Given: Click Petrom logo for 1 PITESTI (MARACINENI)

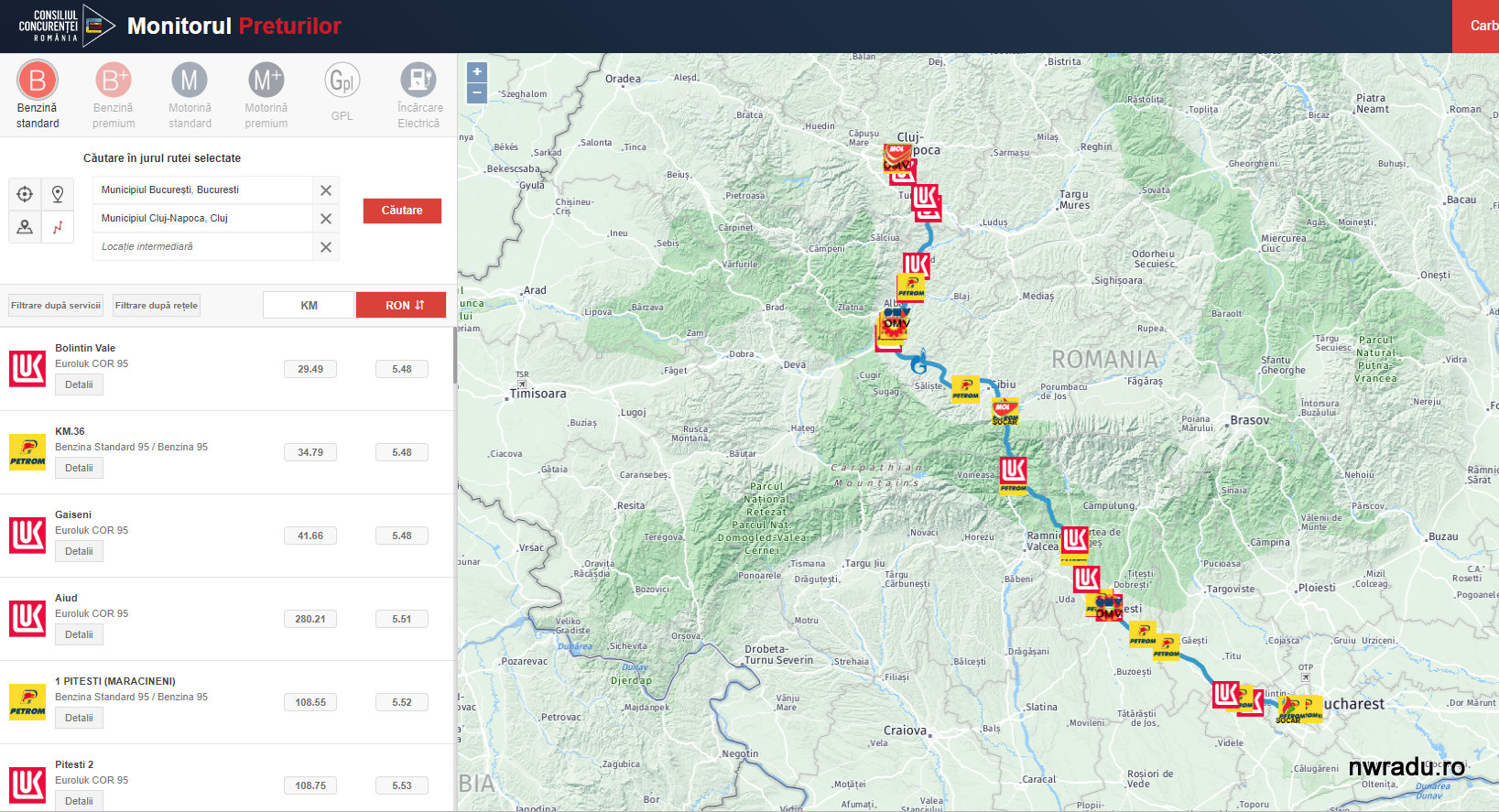Looking at the screenshot, I should pyautogui.click(x=27, y=702).
